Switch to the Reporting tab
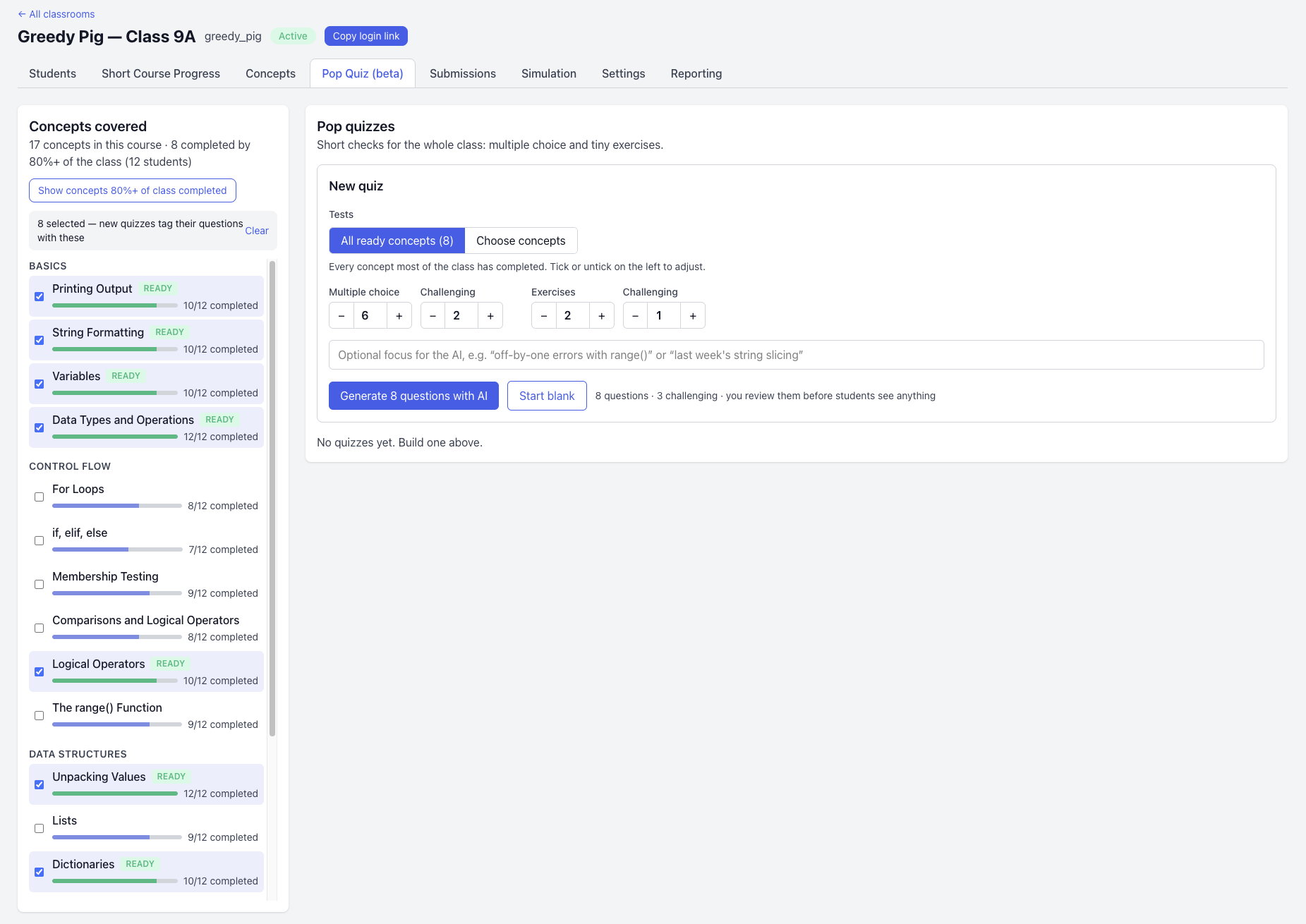Image resolution: width=1306 pixels, height=924 pixels. click(696, 73)
